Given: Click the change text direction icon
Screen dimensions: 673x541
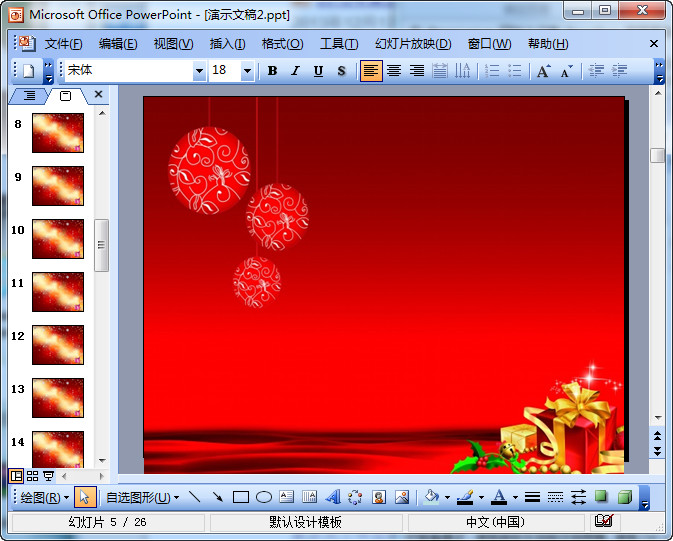Looking at the screenshot, I should (x=462, y=71).
